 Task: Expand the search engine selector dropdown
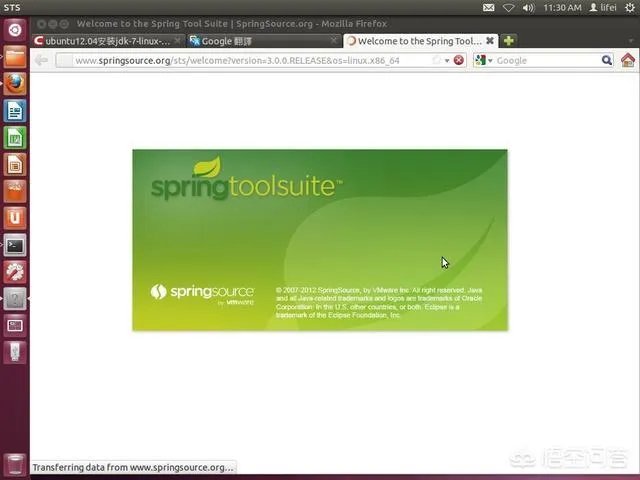pos(484,60)
